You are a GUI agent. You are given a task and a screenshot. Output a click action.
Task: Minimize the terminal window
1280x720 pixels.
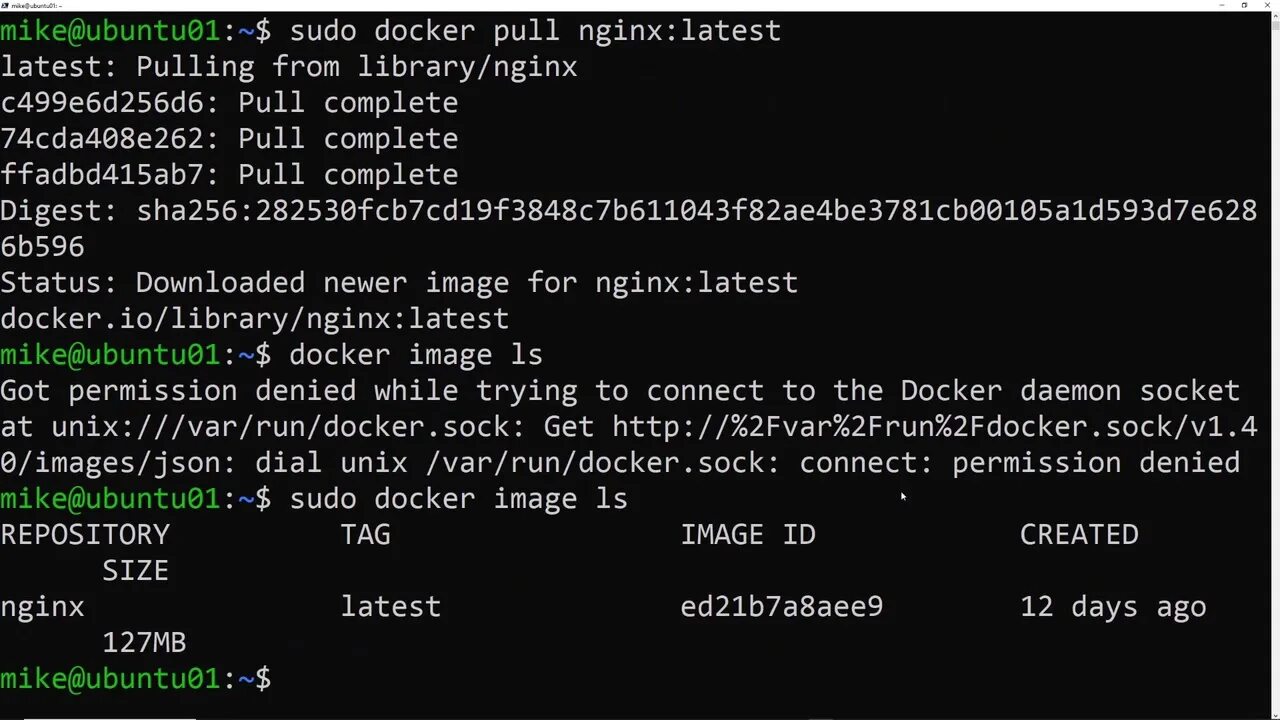tap(1222, 5)
